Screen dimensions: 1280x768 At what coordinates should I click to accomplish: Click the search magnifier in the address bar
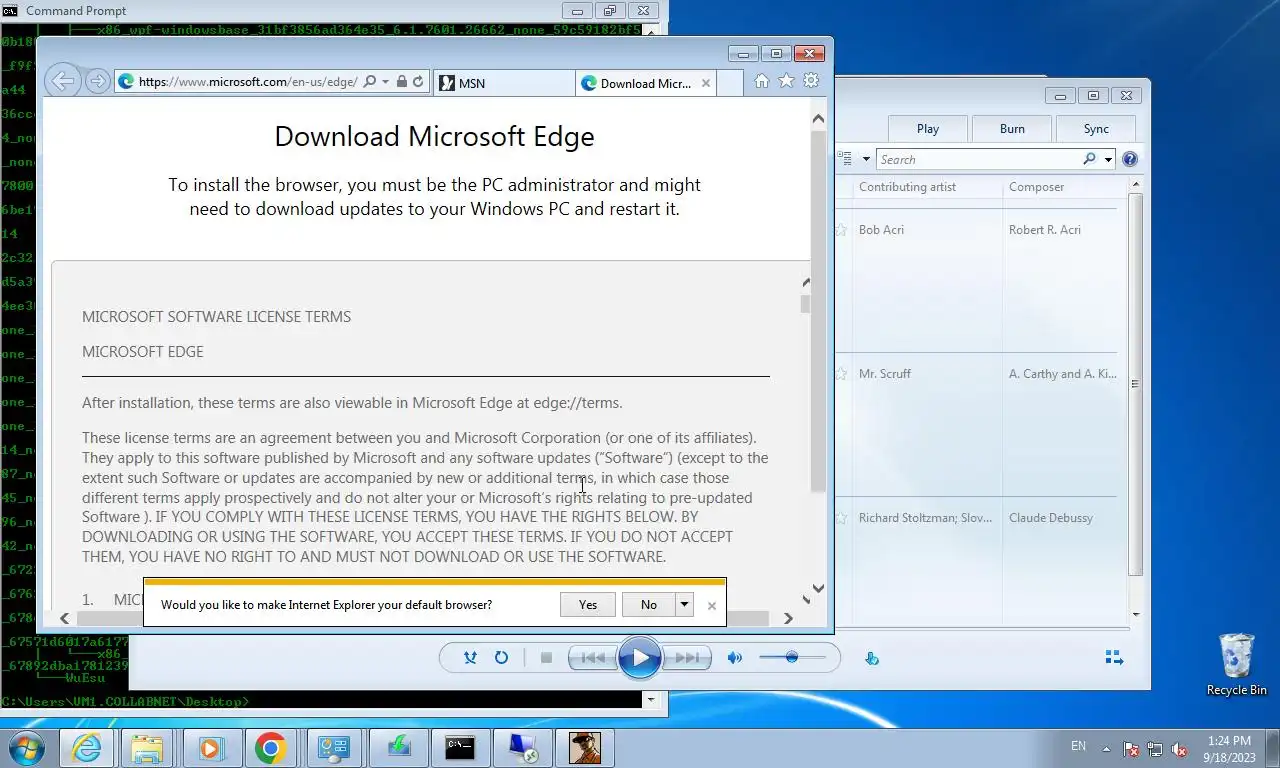click(370, 82)
